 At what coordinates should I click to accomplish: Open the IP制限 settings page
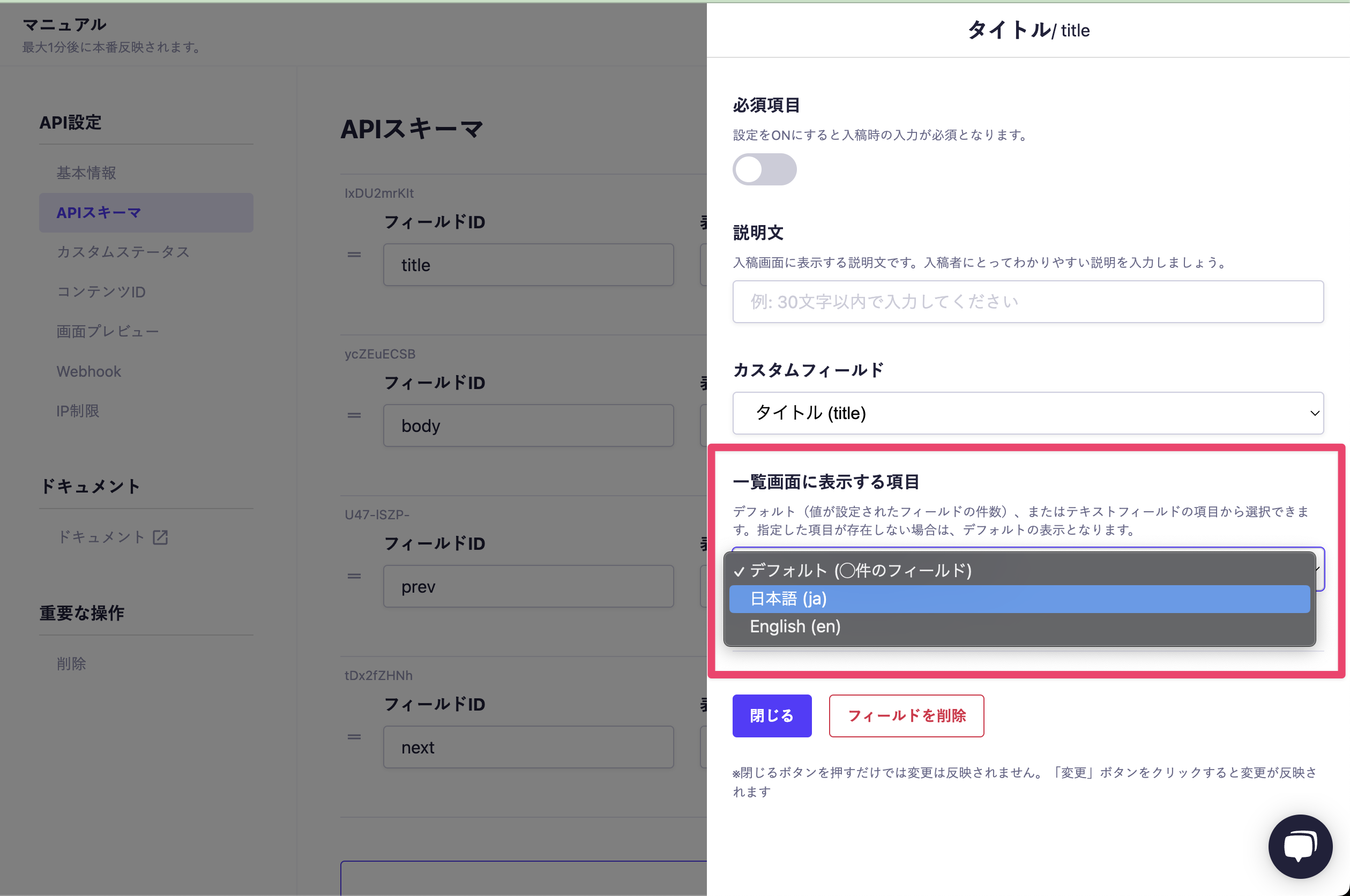coord(78,411)
